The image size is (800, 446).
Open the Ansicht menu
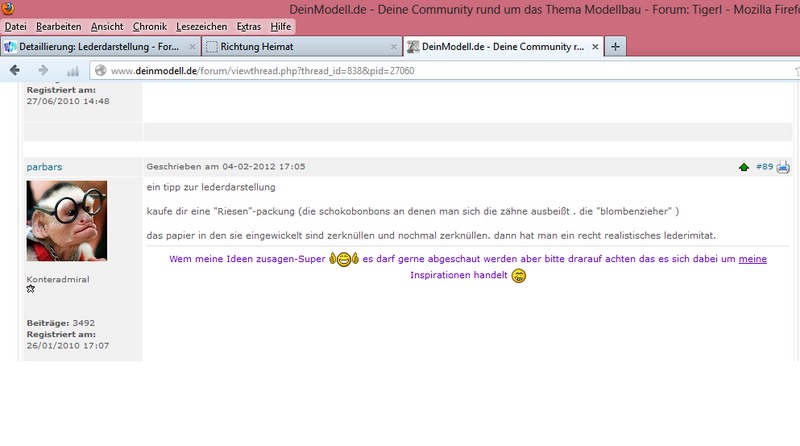[107, 27]
